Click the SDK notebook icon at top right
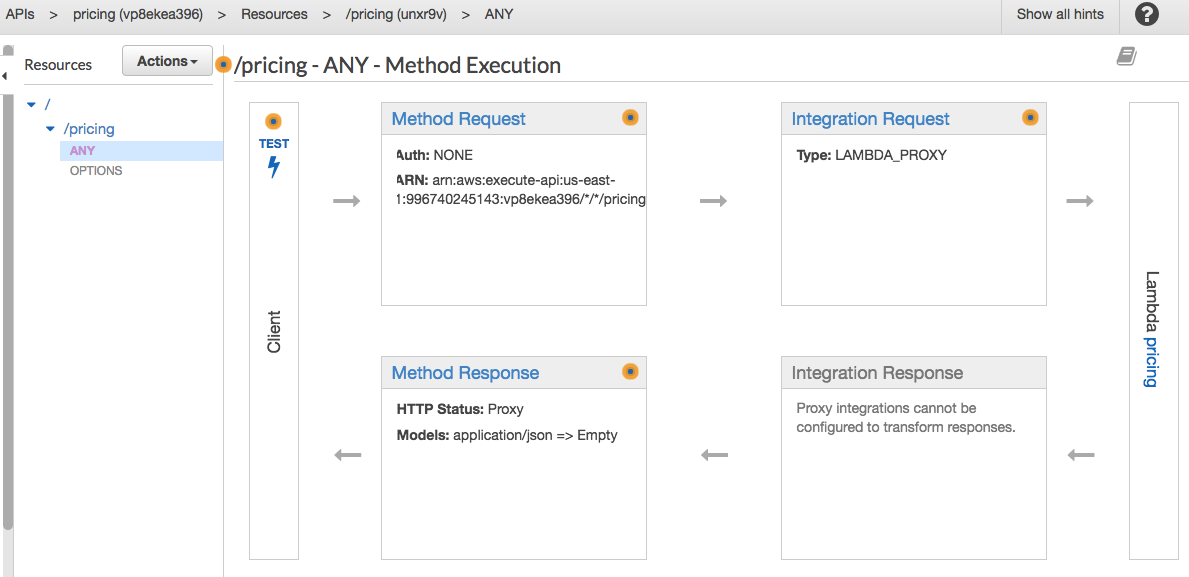This screenshot has width=1189, height=577. tap(1126, 56)
